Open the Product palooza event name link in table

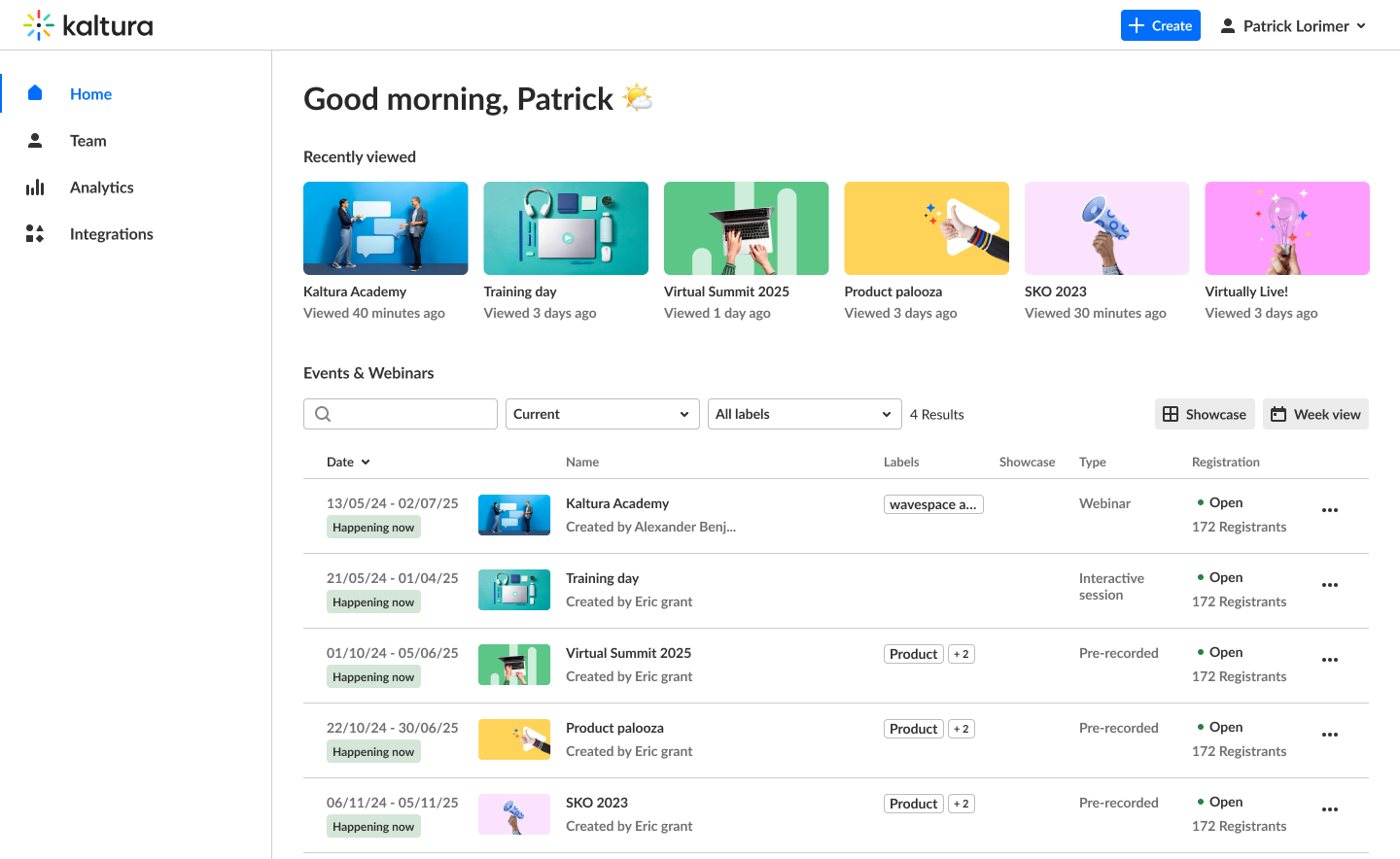(614, 728)
